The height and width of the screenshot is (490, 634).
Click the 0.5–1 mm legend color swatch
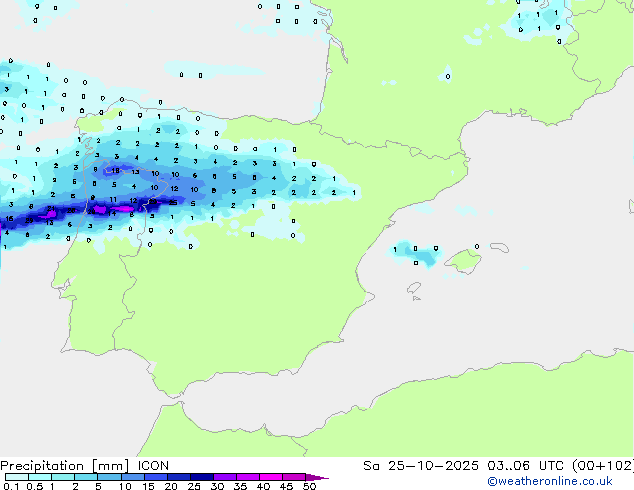pyautogui.click(x=40, y=477)
